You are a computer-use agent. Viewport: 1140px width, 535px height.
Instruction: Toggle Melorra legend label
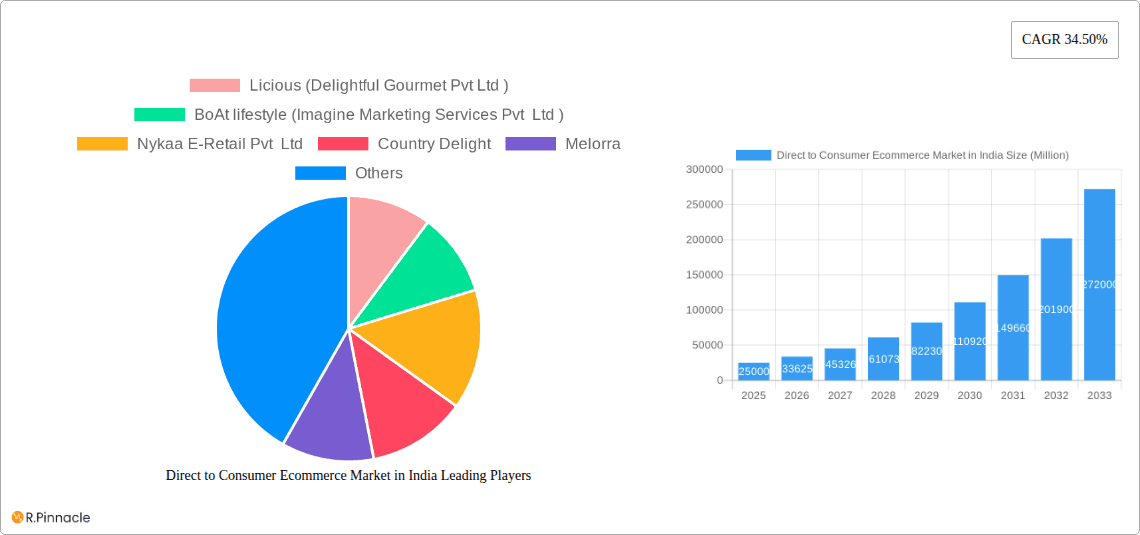pos(593,144)
